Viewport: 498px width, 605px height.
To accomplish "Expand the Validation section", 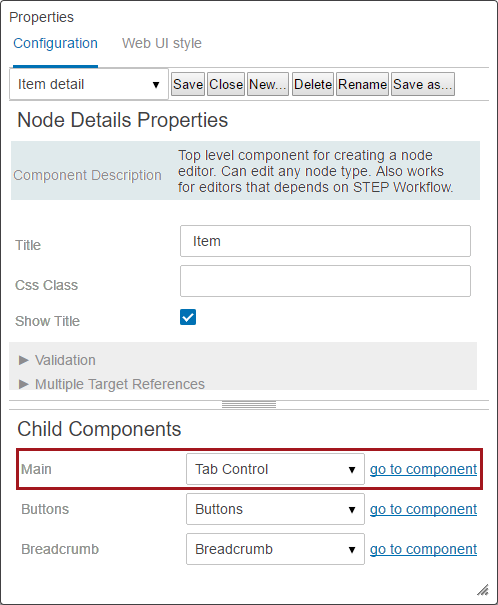I will pos(57,360).
